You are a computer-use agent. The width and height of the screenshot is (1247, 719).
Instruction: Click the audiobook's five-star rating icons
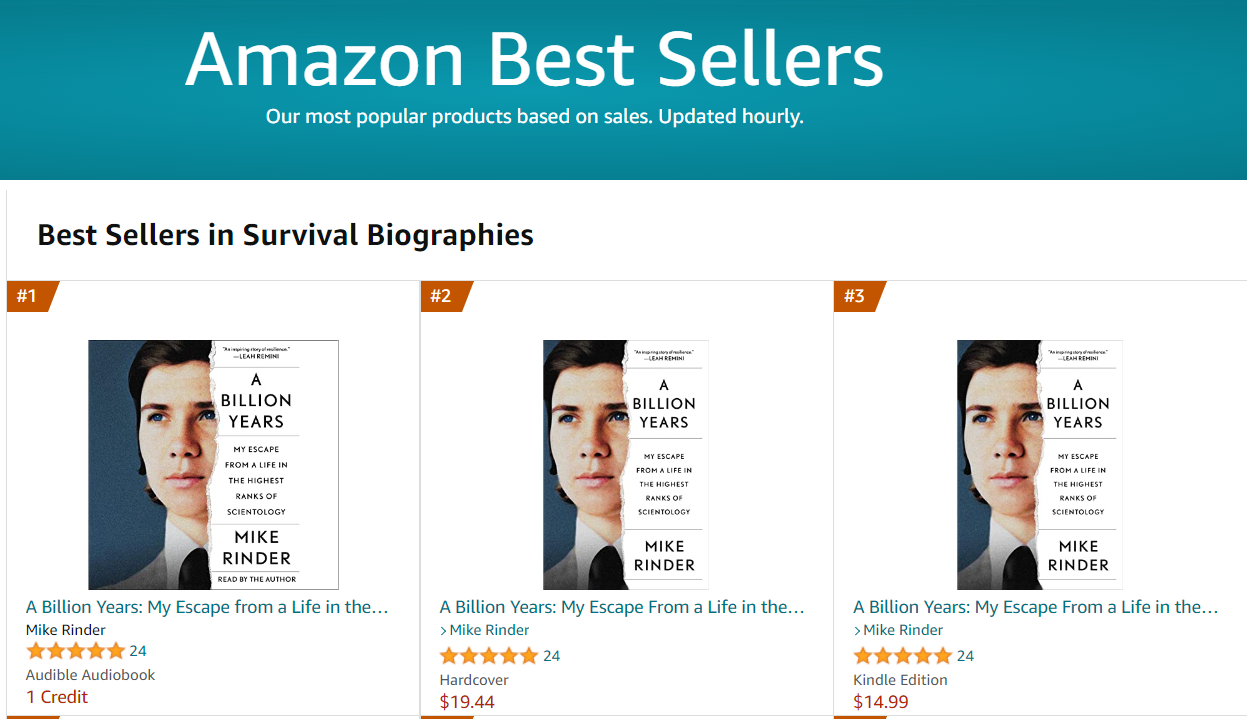click(x=76, y=651)
